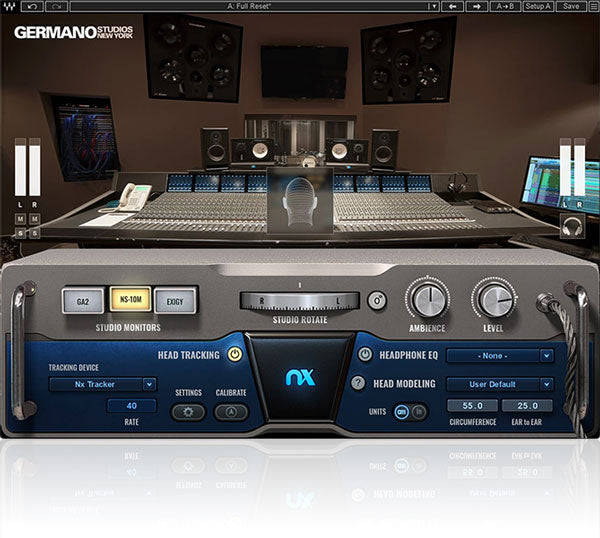Viewport: 600px width, 538px height.
Task: Click the Germano Studios New York logo
Action: point(73,32)
